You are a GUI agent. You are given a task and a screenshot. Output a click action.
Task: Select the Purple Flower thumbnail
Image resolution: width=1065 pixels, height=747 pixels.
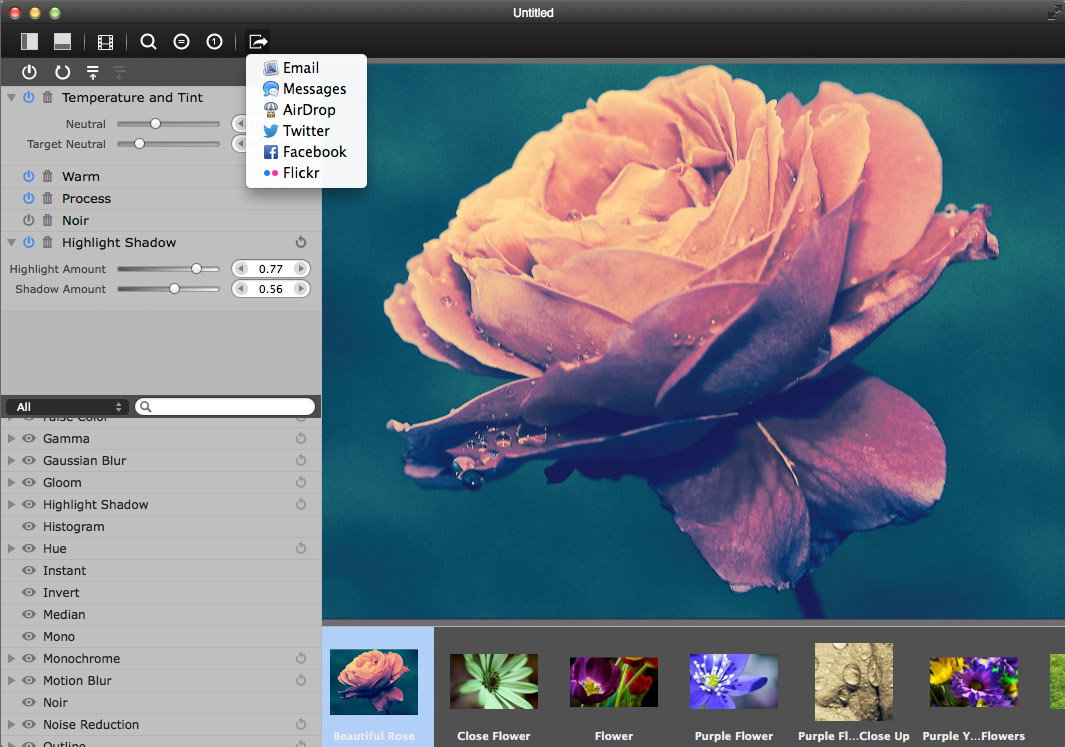click(x=733, y=681)
